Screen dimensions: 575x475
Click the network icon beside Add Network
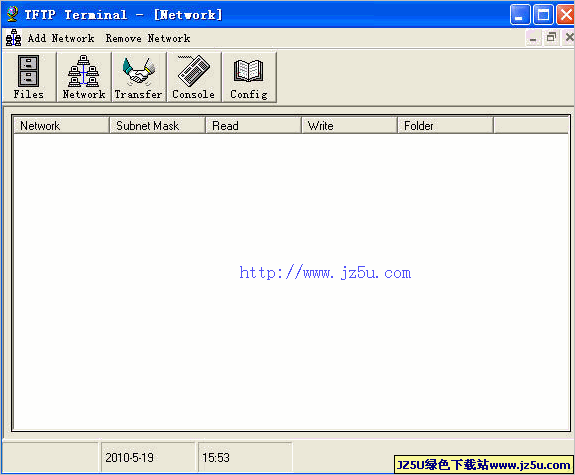tap(14, 38)
